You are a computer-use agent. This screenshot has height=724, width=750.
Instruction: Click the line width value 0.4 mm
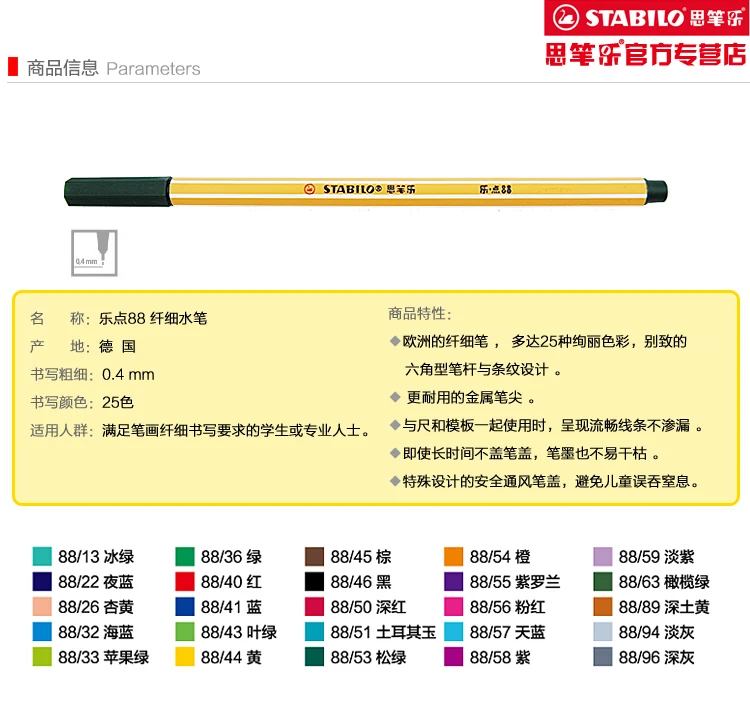pyautogui.click(x=128, y=374)
